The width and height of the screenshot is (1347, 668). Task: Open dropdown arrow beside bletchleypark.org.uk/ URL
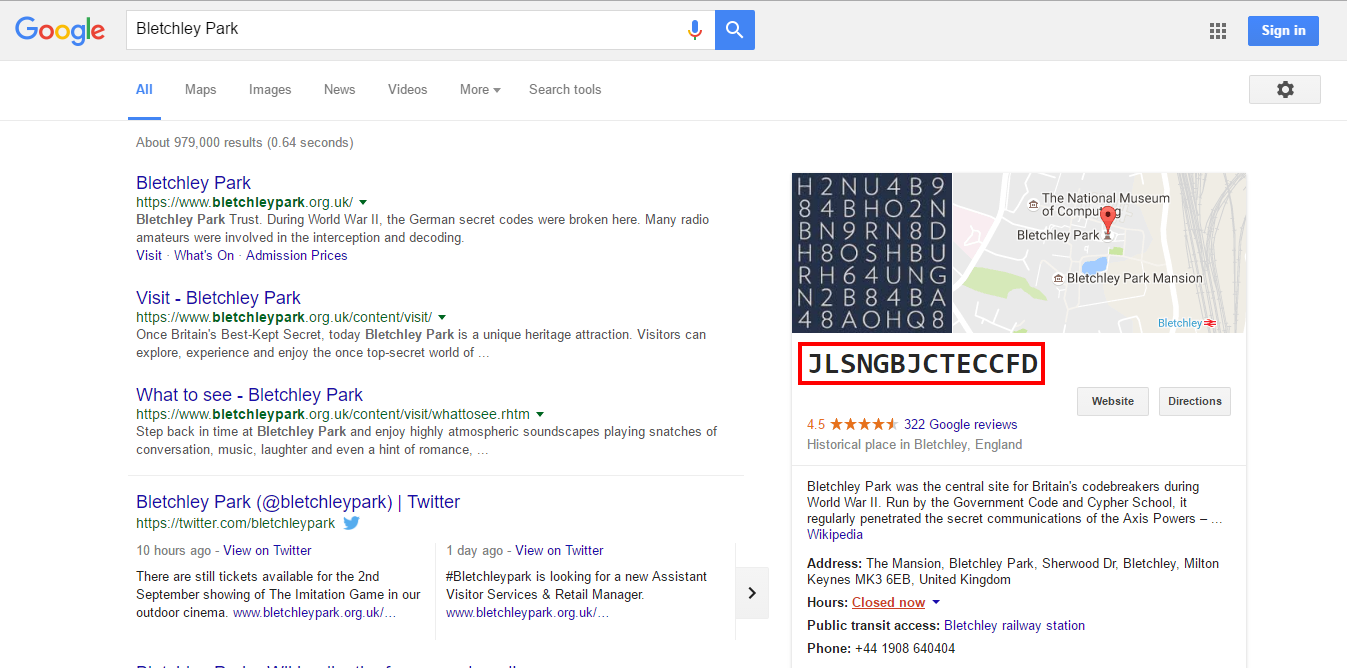pos(363,201)
